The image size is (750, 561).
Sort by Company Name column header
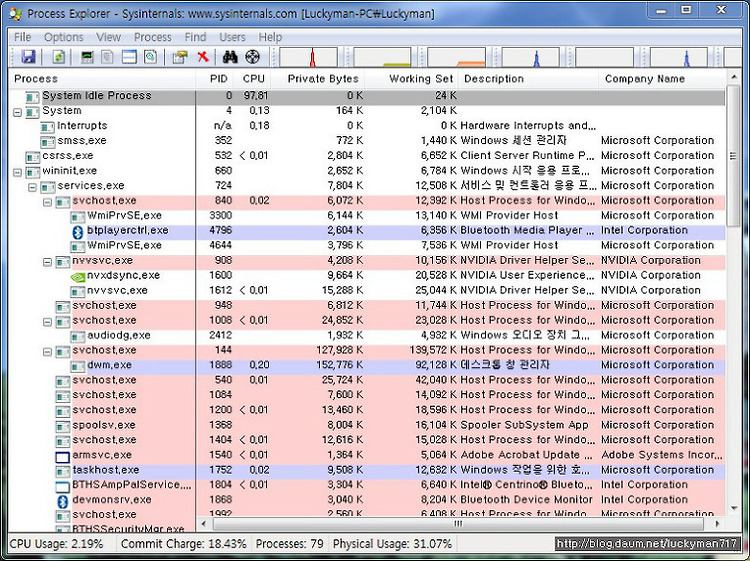[x=662, y=79]
